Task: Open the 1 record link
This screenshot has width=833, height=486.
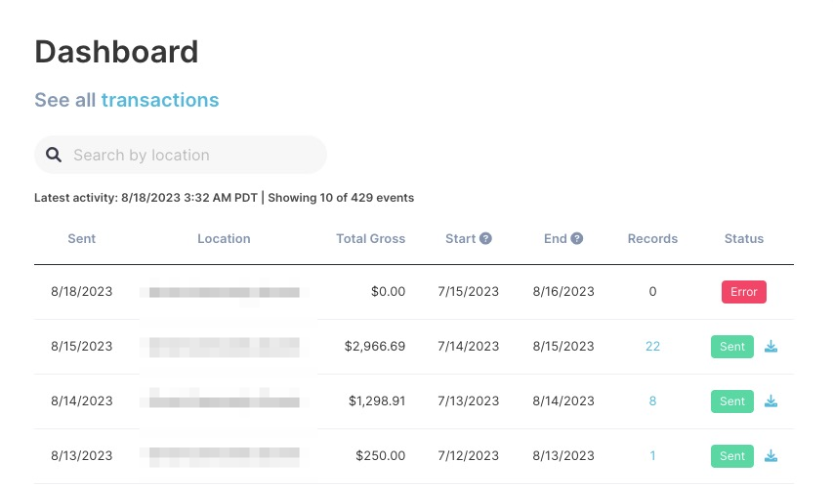Action: click(653, 456)
